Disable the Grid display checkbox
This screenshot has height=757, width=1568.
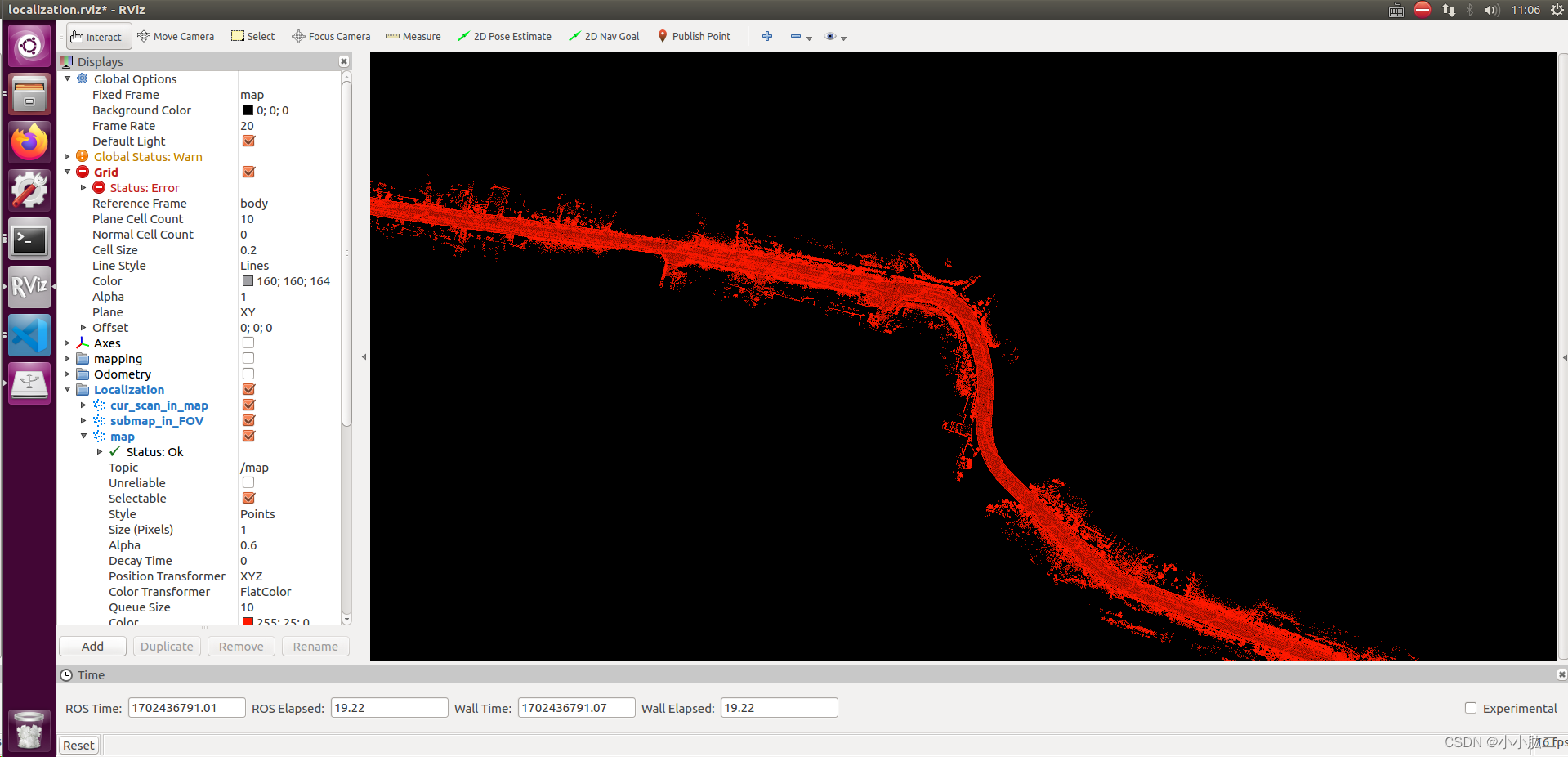click(248, 172)
